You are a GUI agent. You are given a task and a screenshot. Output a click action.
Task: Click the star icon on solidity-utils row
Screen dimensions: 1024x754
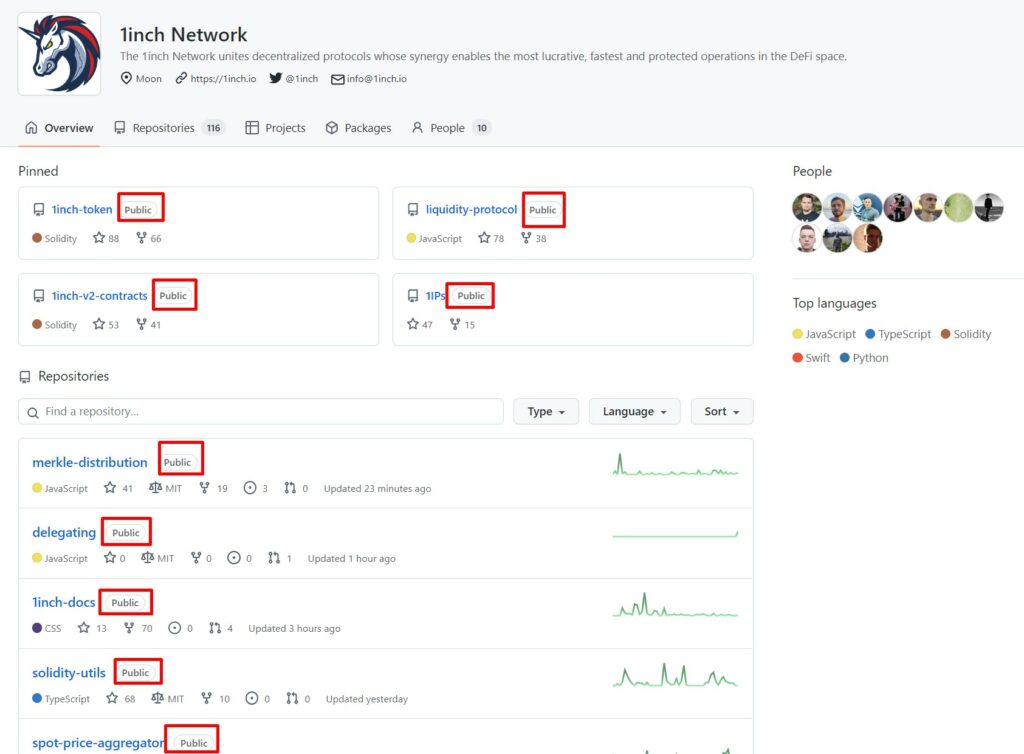(x=112, y=699)
